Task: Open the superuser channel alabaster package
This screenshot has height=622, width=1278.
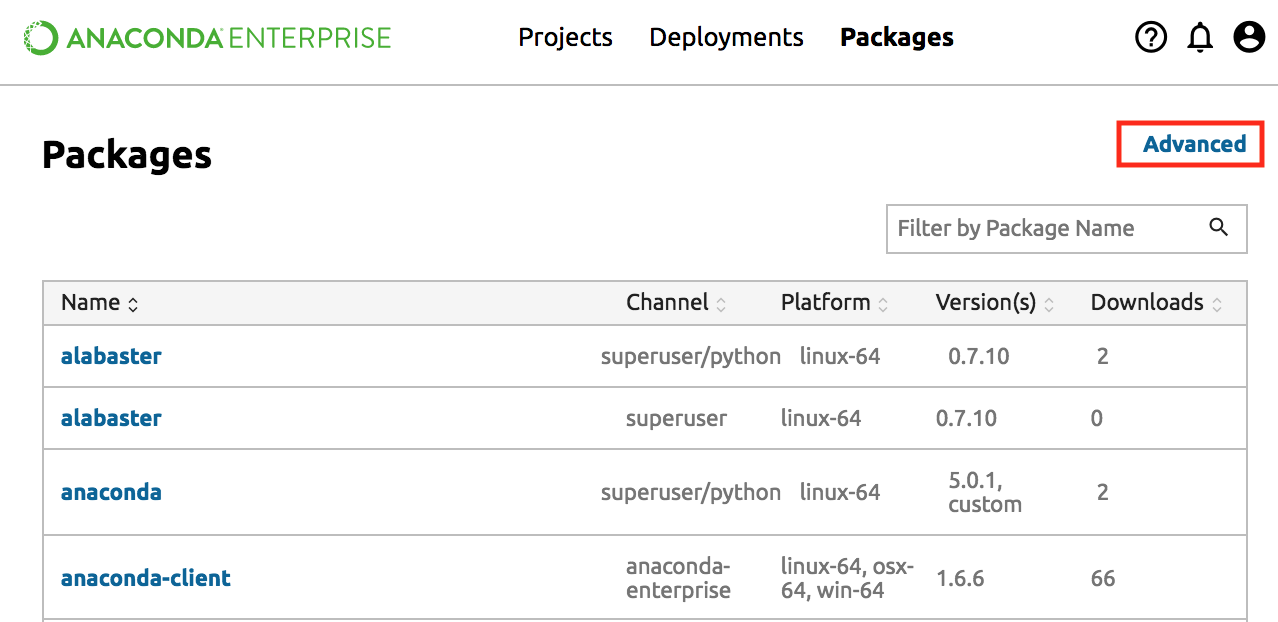Action: (x=111, y=418)
